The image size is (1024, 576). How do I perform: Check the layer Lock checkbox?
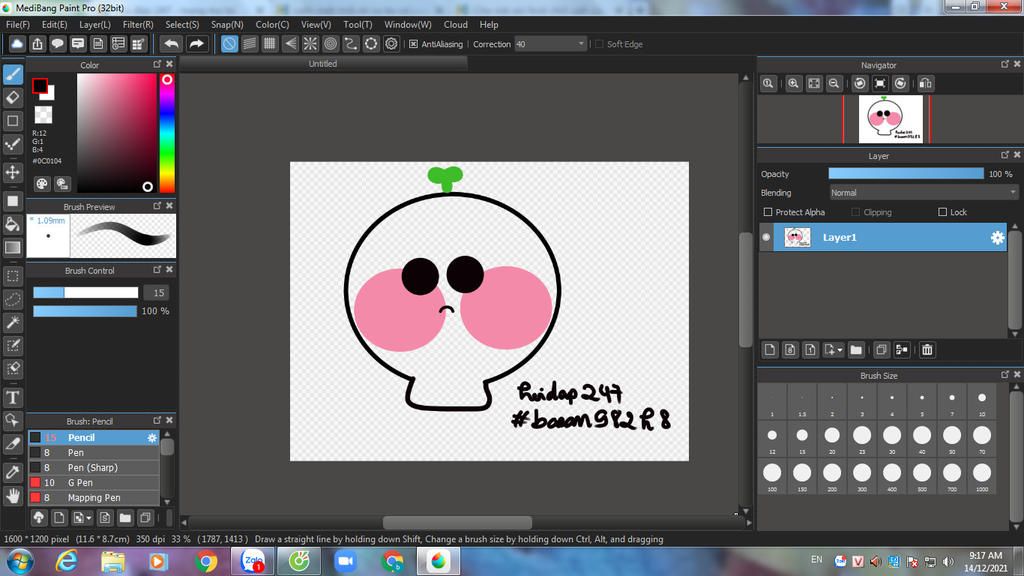tap(942, 212)
